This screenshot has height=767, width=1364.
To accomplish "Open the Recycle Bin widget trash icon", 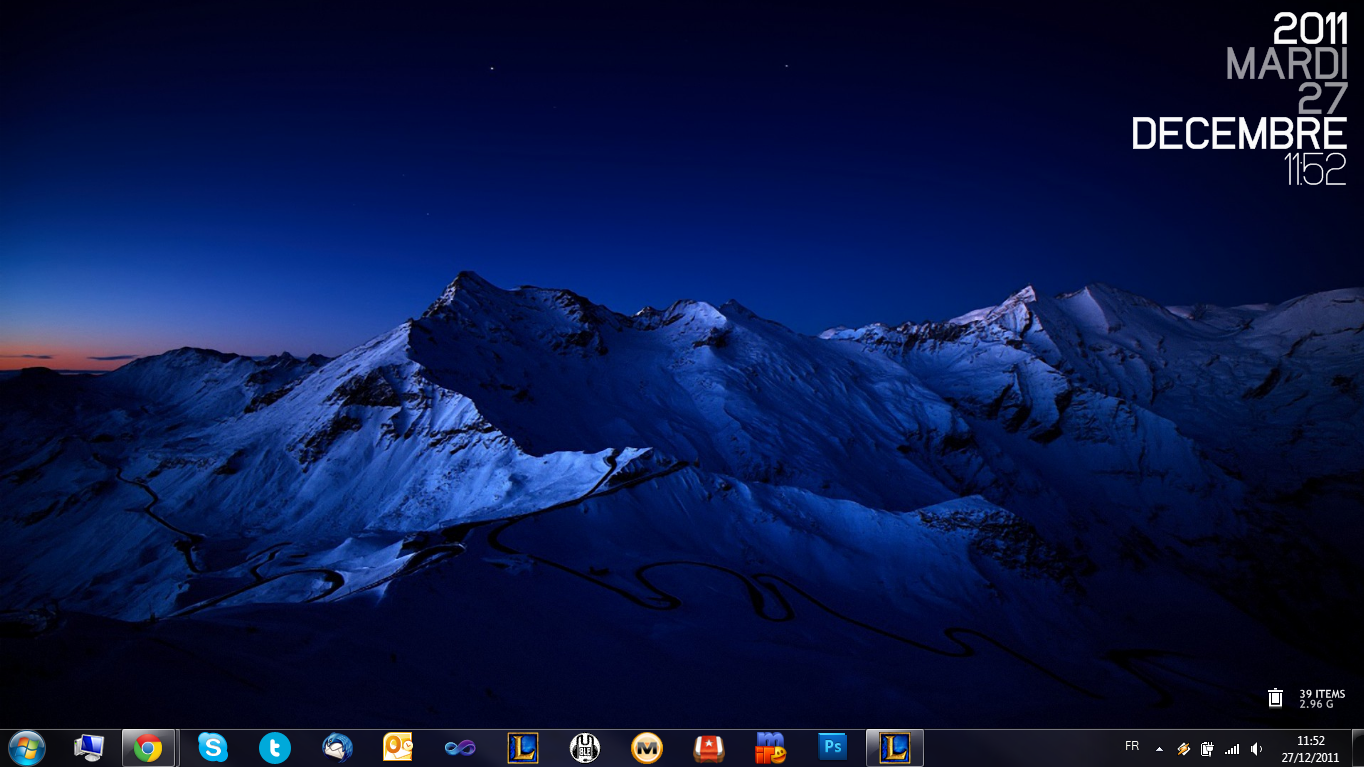I will [1276, 698].
